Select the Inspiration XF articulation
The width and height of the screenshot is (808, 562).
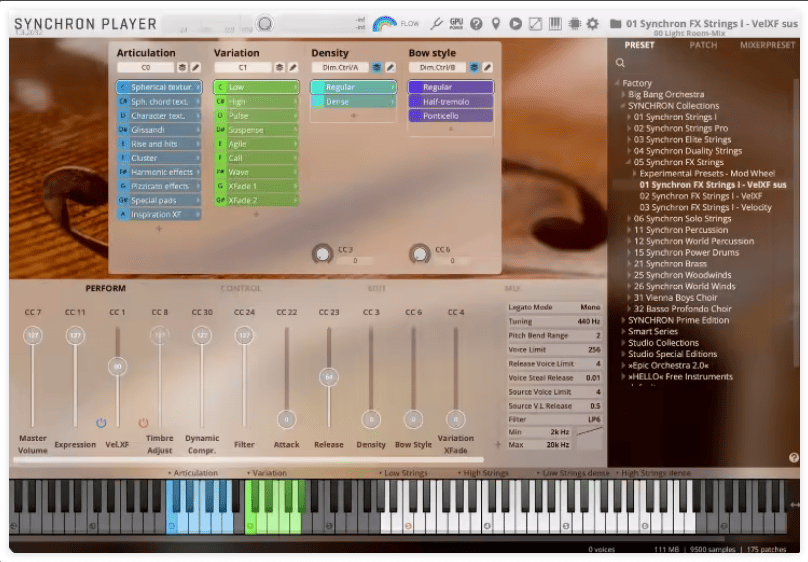159,214
